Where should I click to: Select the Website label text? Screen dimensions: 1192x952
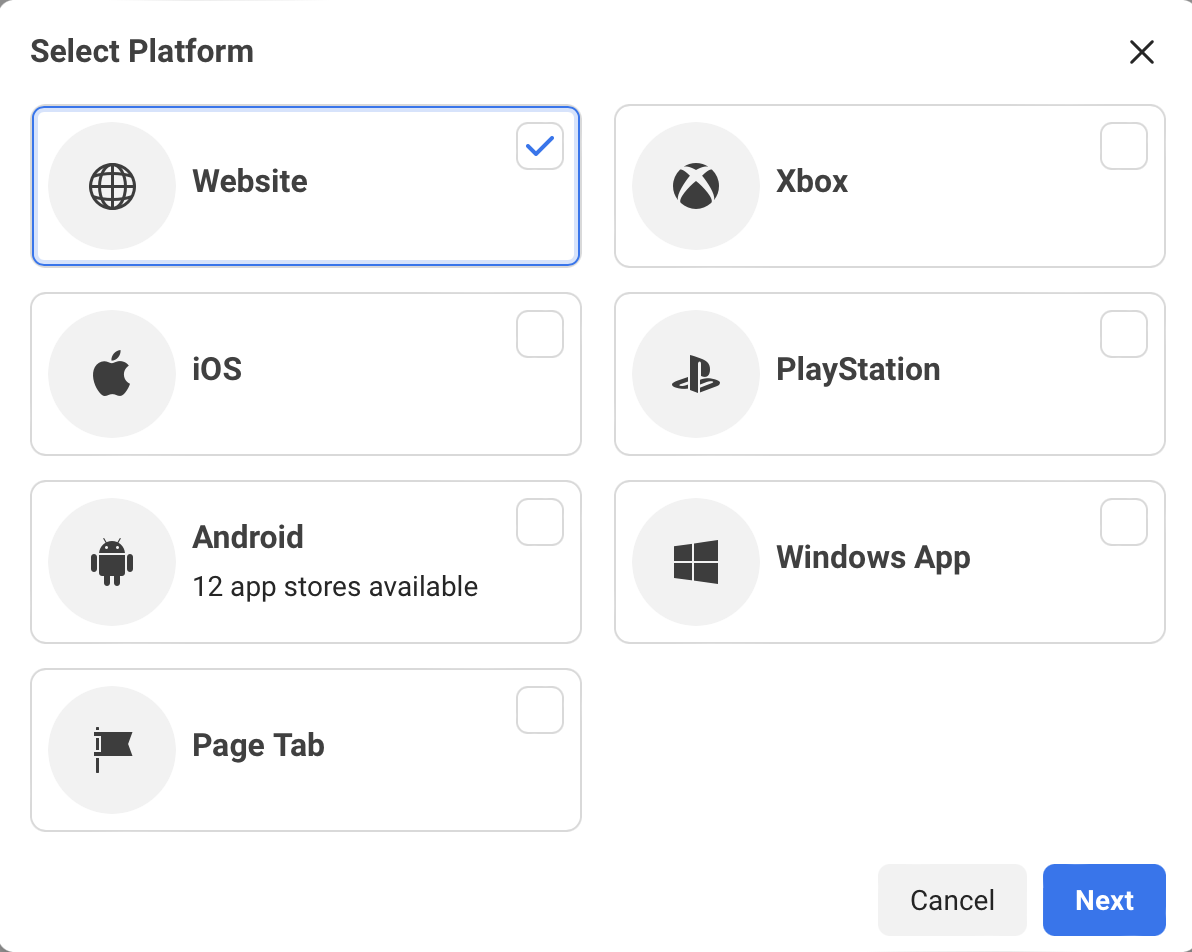coord(250,181)
